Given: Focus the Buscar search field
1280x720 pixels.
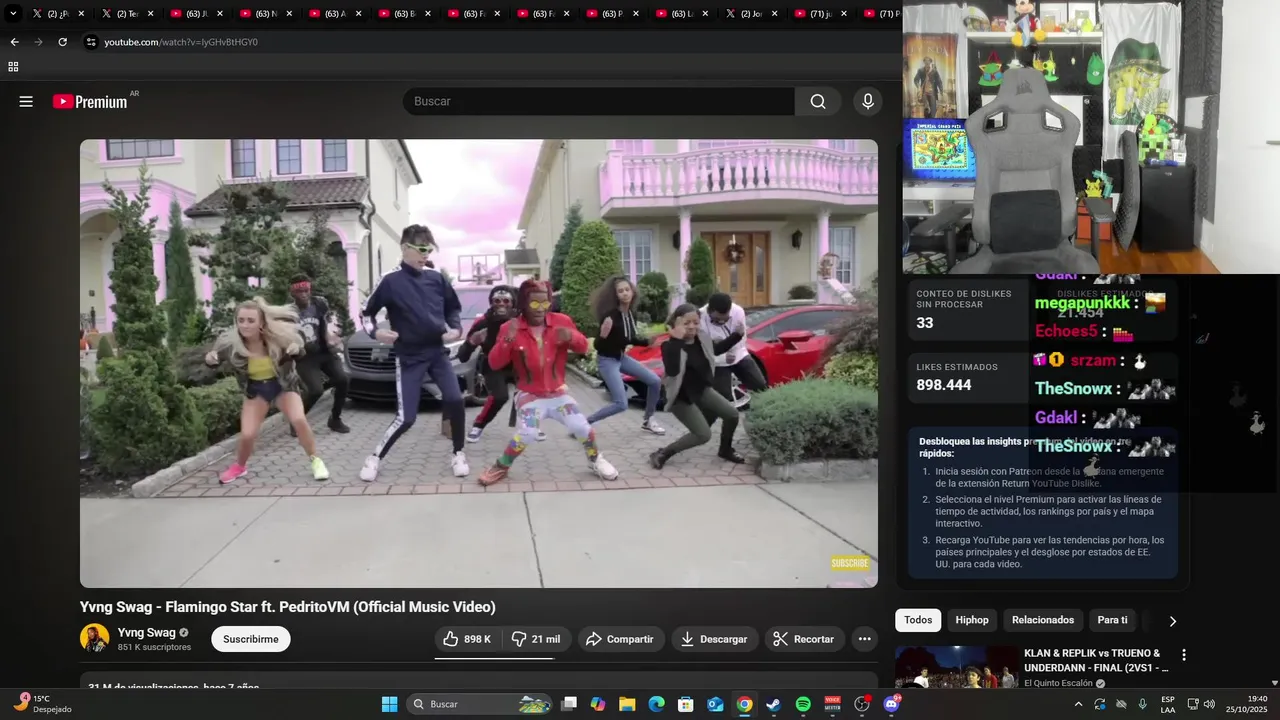Looking at the screenshot, I should [x=598, y=101].
